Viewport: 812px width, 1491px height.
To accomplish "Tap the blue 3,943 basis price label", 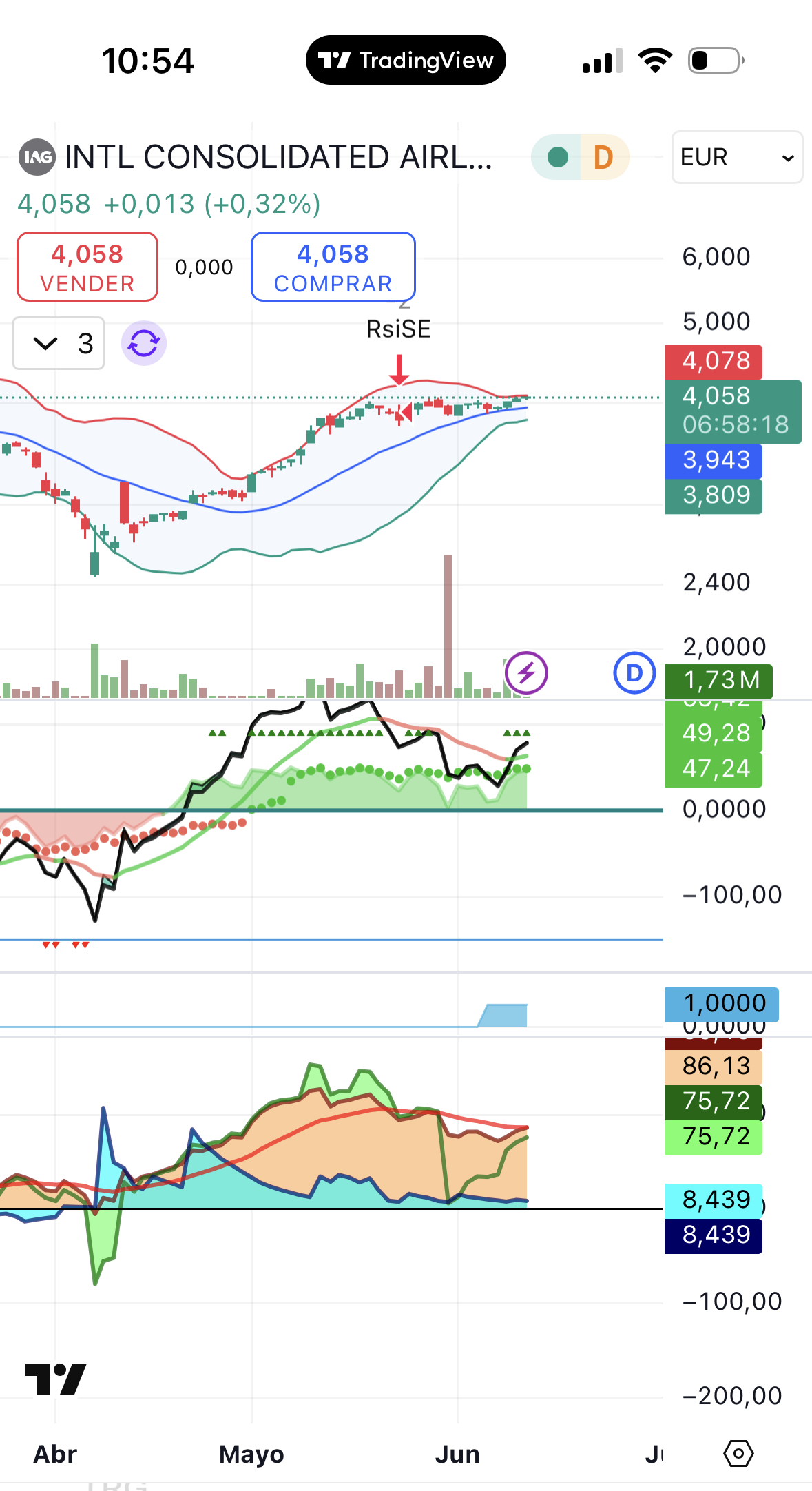I will click(714, 461).
